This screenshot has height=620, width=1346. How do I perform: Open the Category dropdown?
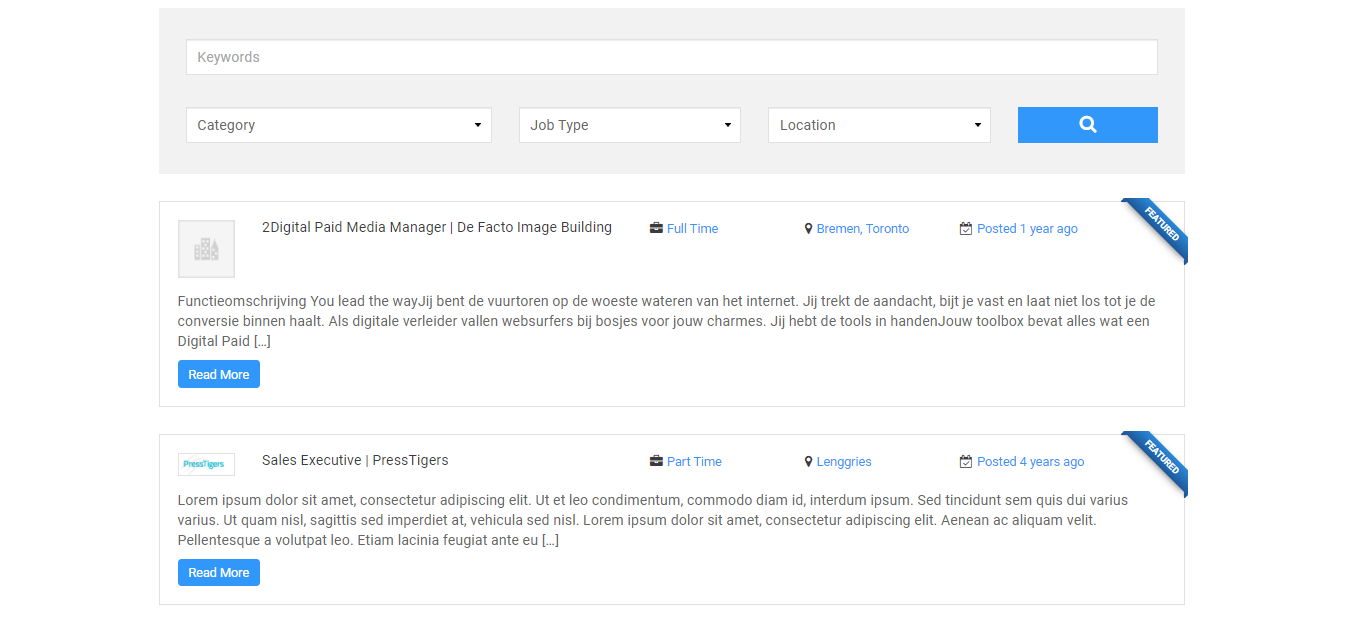coord(338,124)
